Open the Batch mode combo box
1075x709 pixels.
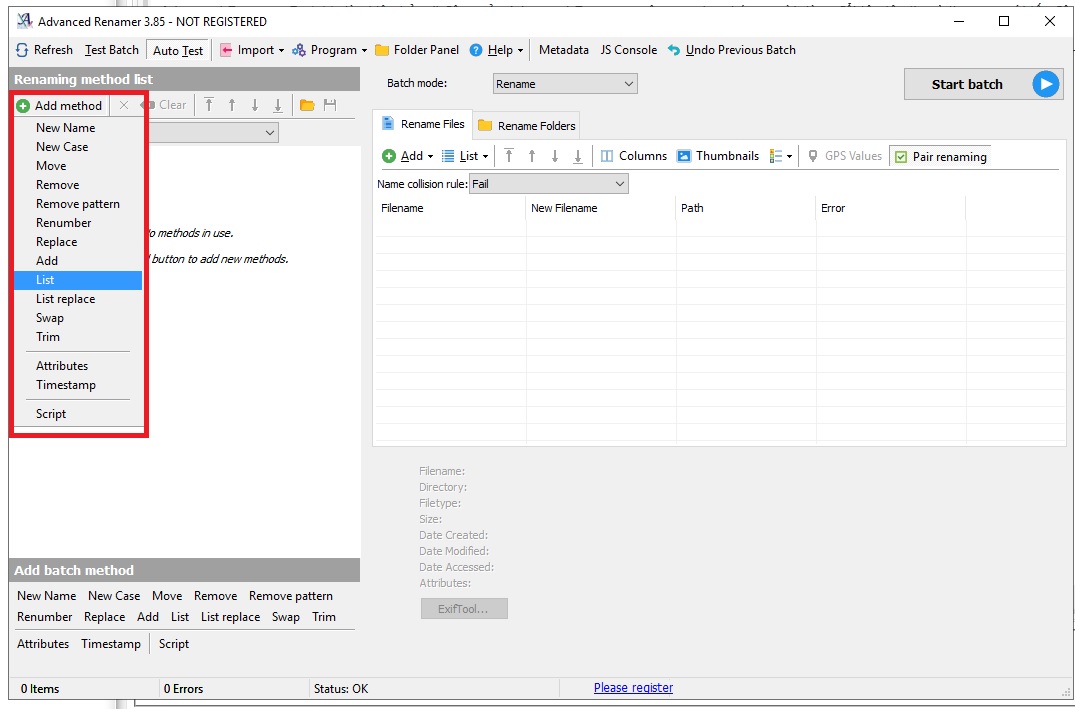[565, 84]
